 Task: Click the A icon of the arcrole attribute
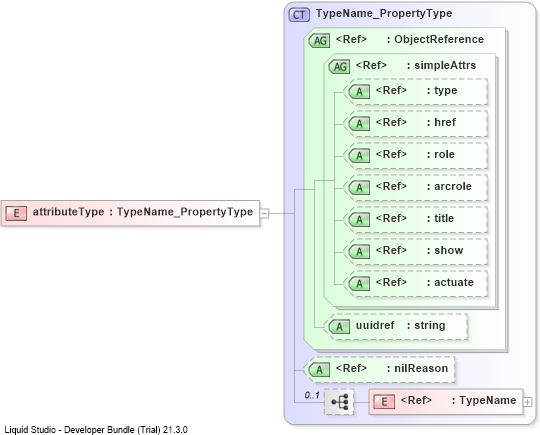point(359,188)
